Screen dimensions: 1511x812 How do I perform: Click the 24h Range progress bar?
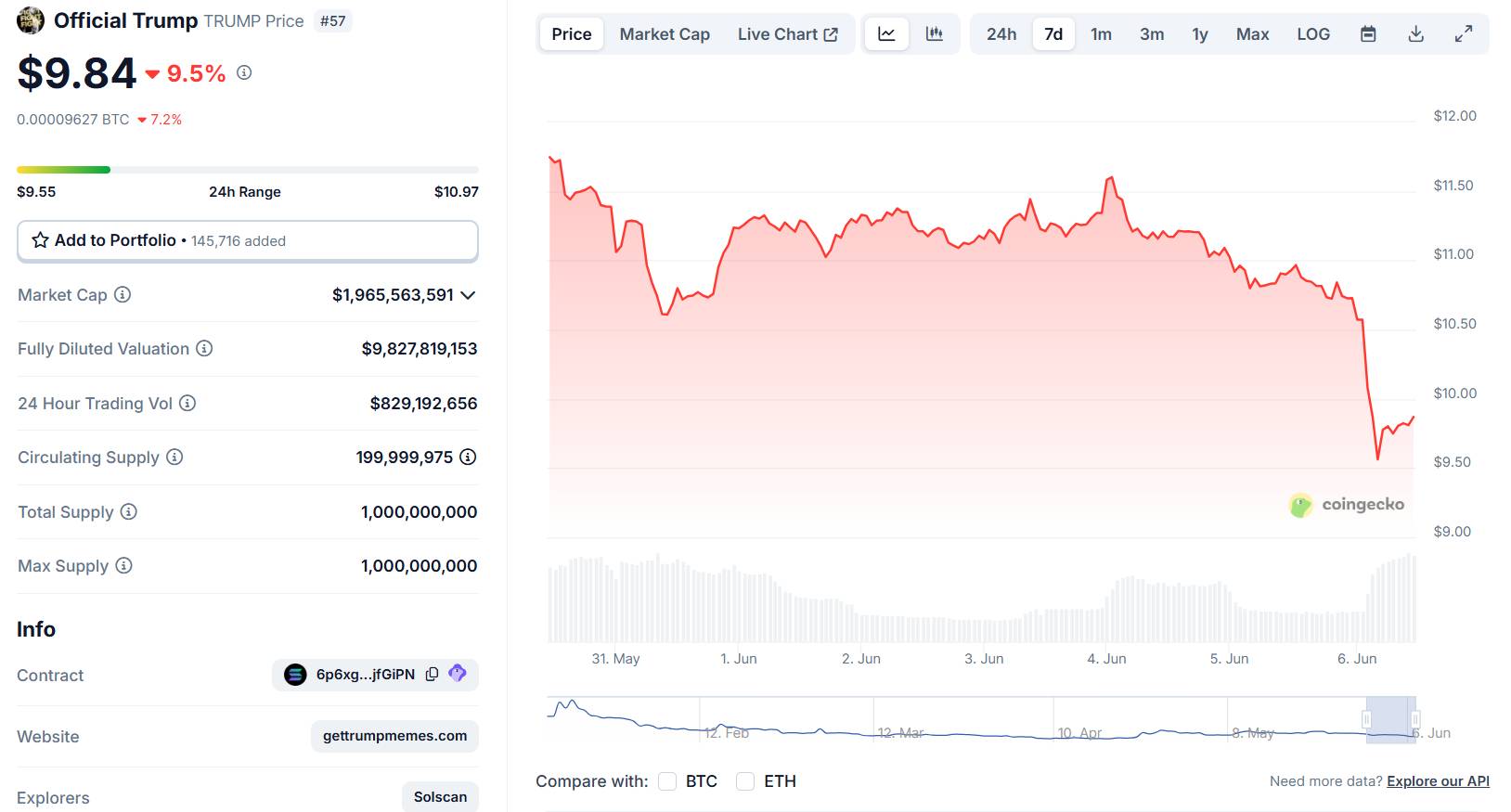[x=248, y=170]
